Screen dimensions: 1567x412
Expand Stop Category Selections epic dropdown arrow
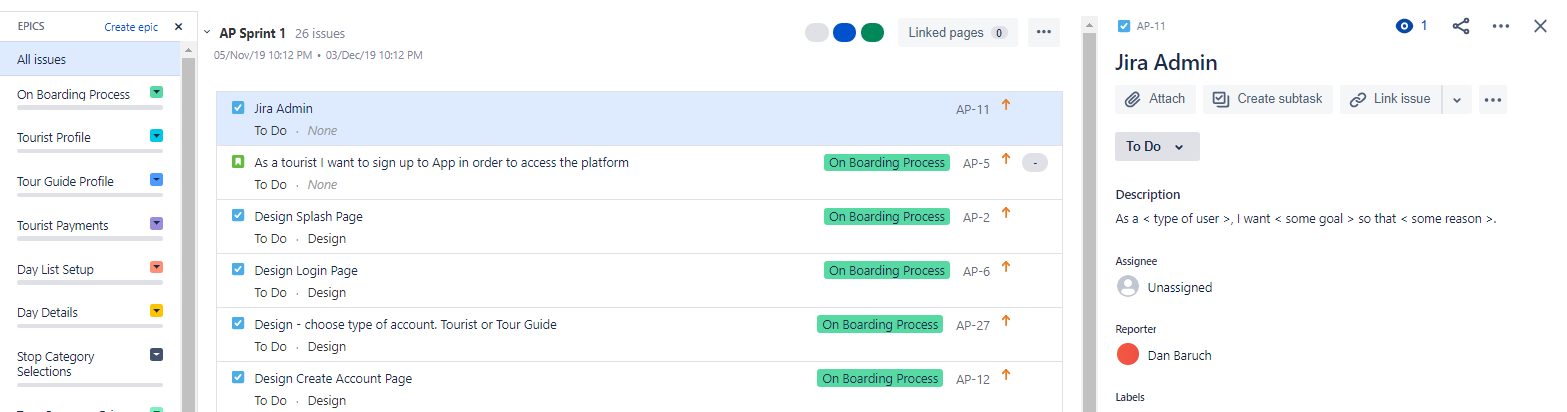156,354
